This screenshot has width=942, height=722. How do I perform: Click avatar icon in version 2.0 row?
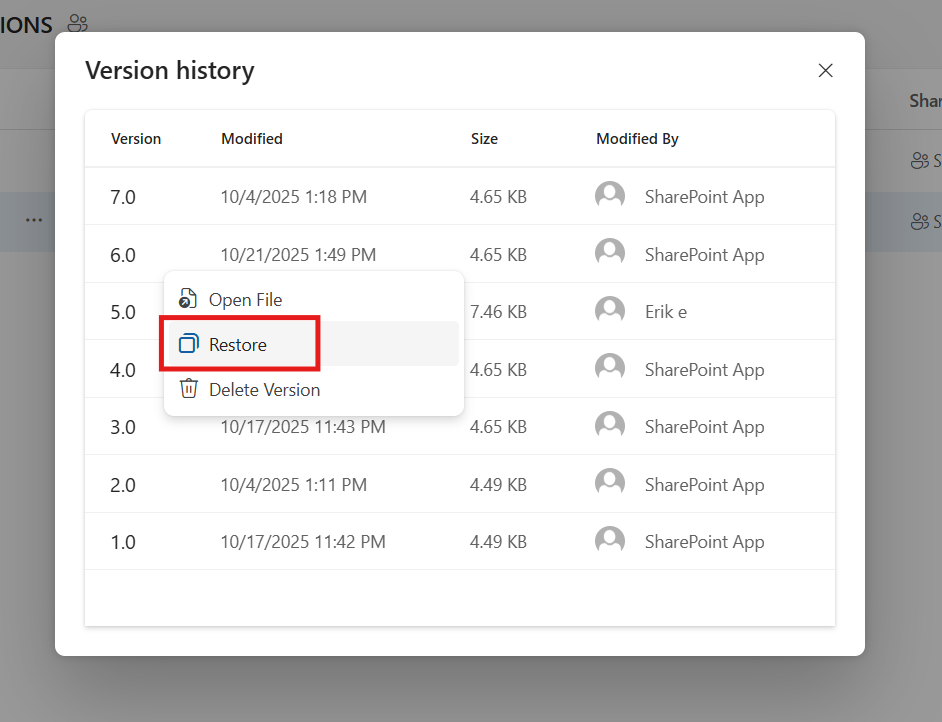coord(610,483)
